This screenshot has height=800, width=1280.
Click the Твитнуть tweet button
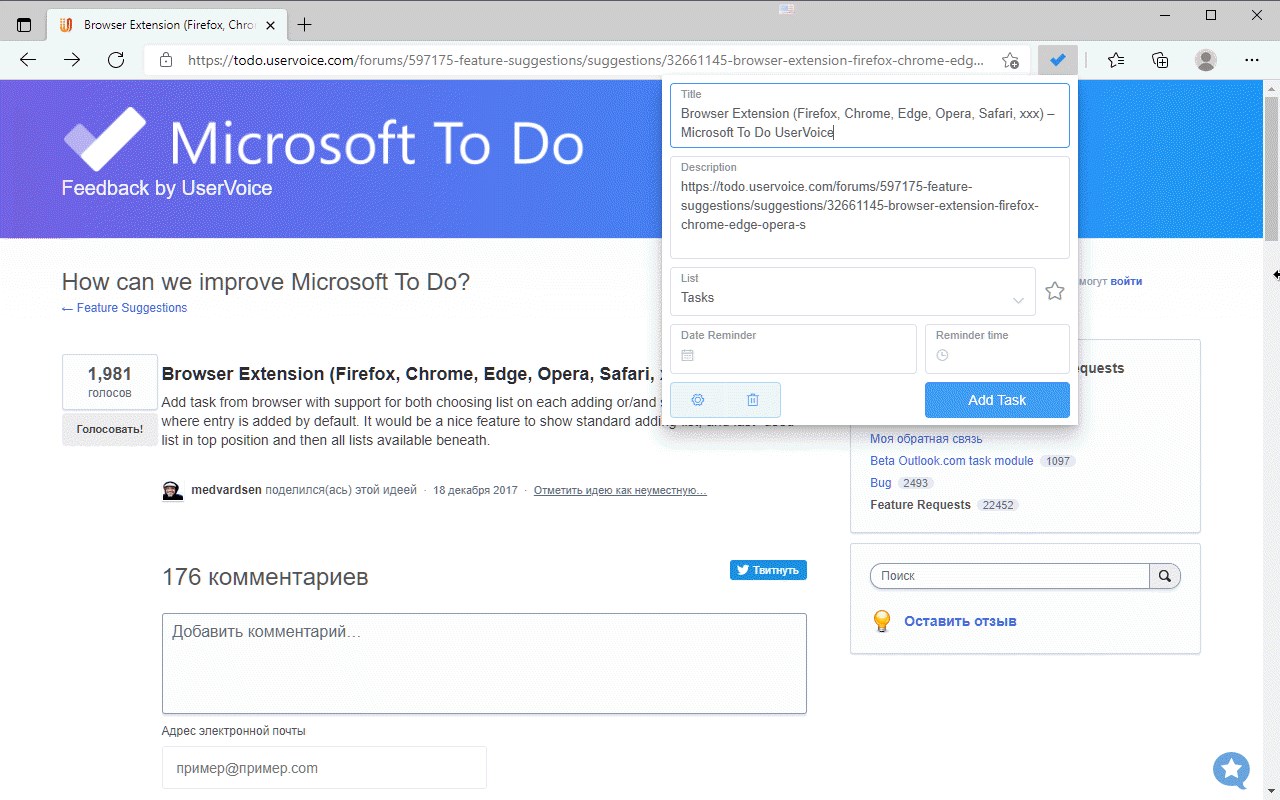(x=768, y=570)
